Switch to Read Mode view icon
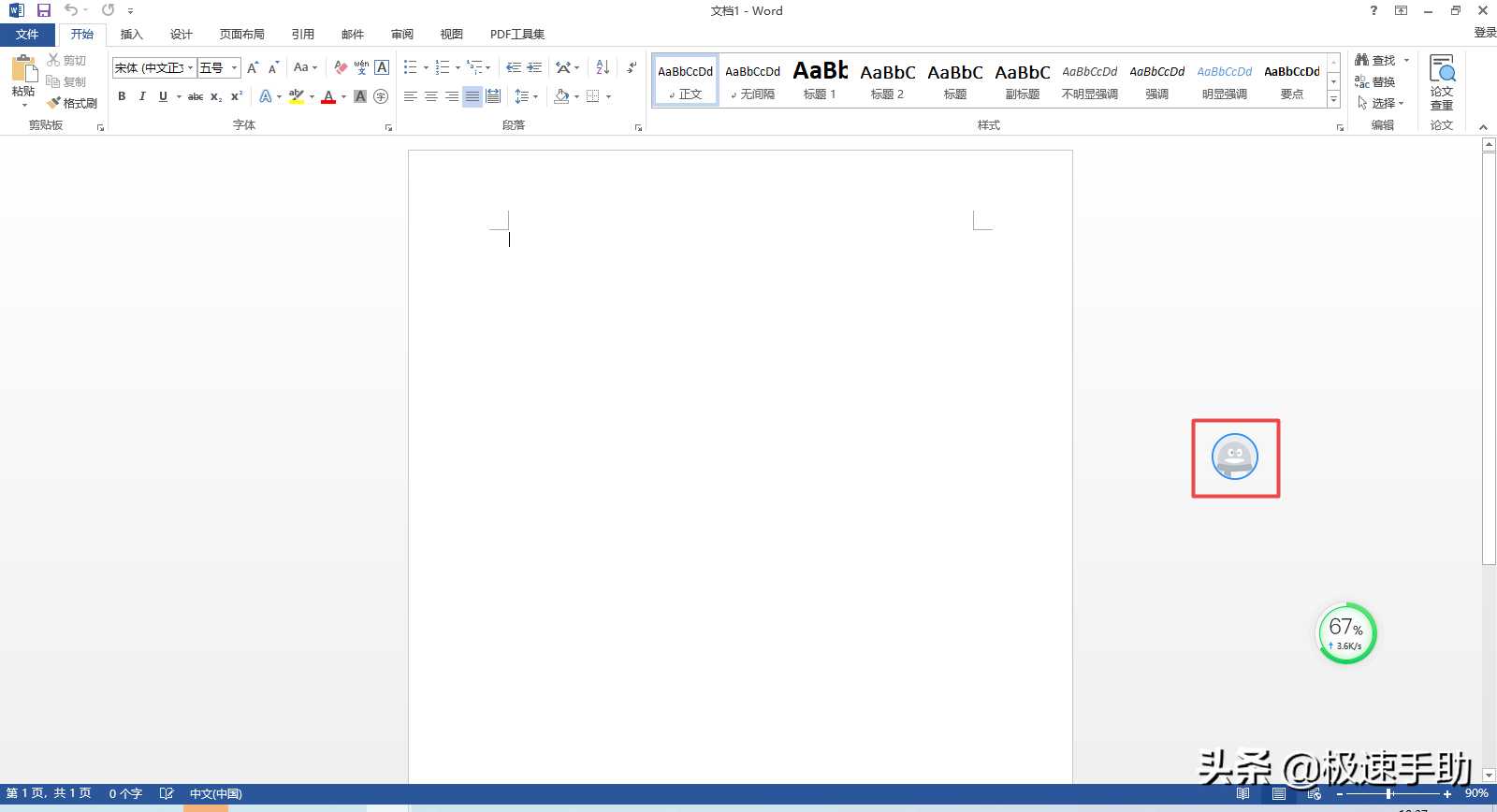 click(1243, 793)
